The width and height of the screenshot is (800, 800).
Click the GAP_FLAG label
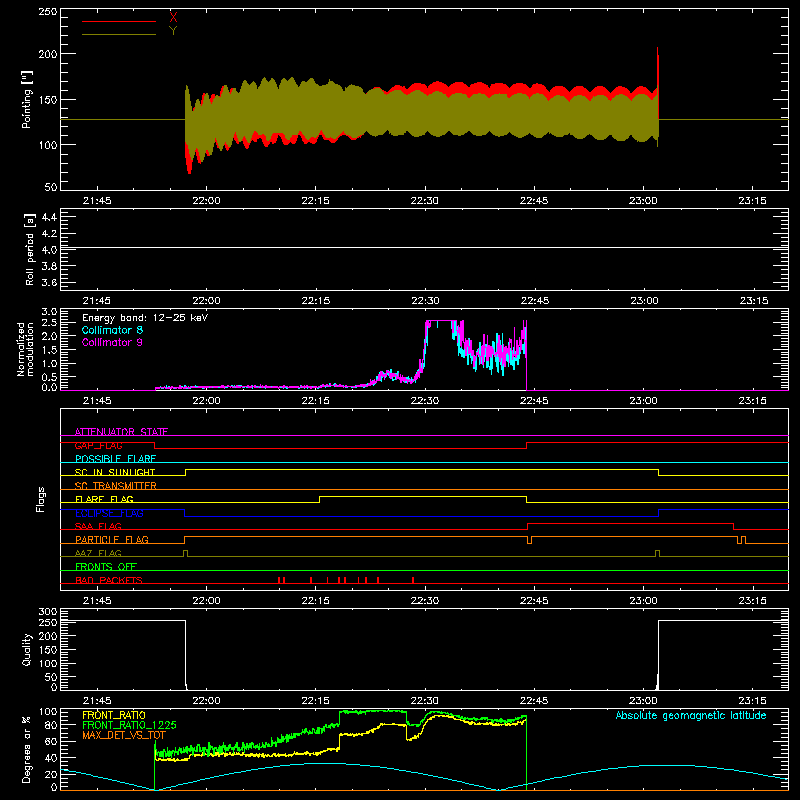[98, 445]
